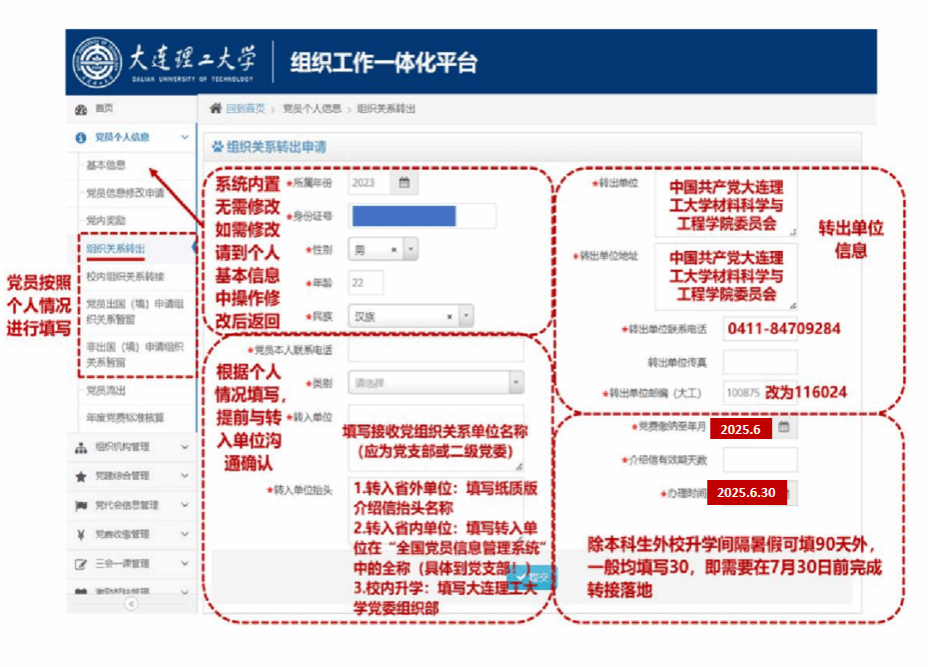Image resolution: width=928 pixels, height=667 pixels.
Task: Open the calendar icon for 党费缴纳至年月
Action: tap(784, 428)
